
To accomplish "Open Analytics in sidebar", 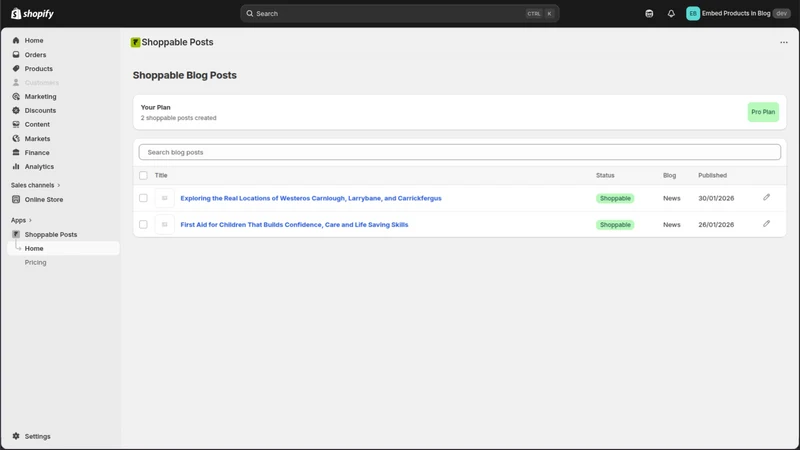I will coord(39,166).
